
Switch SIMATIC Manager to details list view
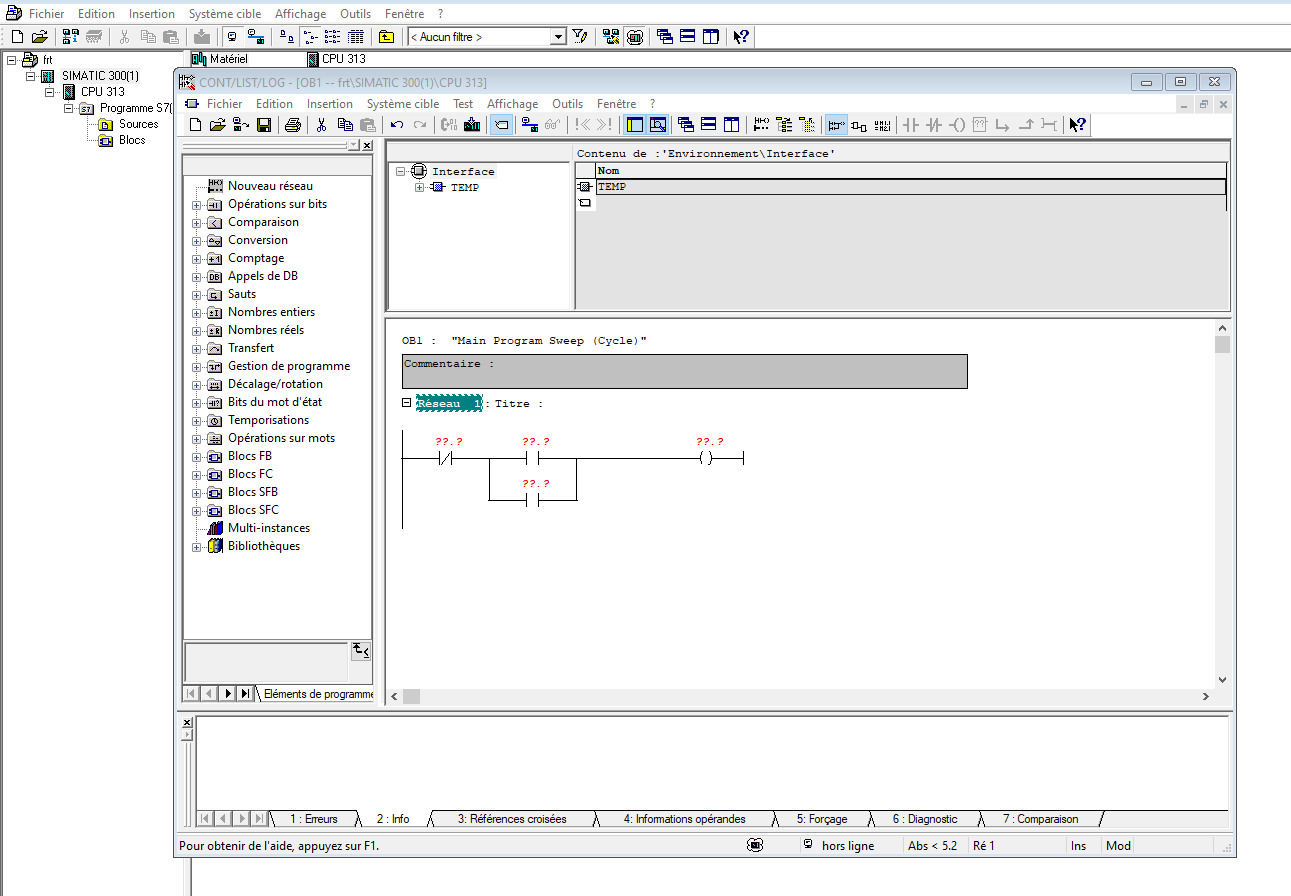[x=355, y=37]
